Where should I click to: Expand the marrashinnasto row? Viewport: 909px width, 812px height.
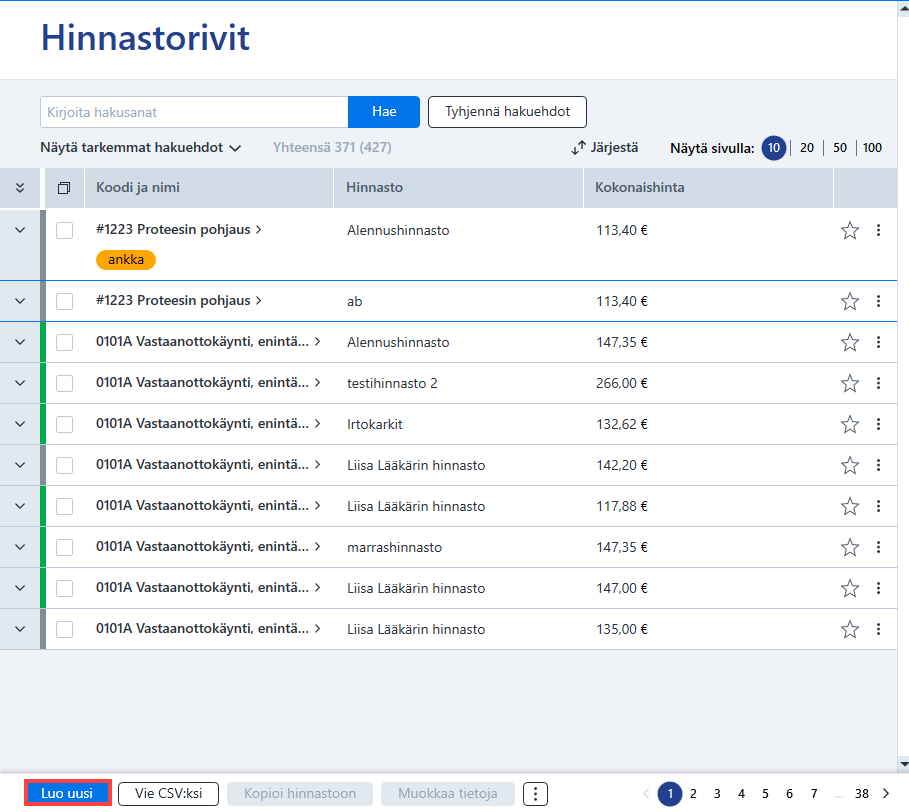pos(20,547)
